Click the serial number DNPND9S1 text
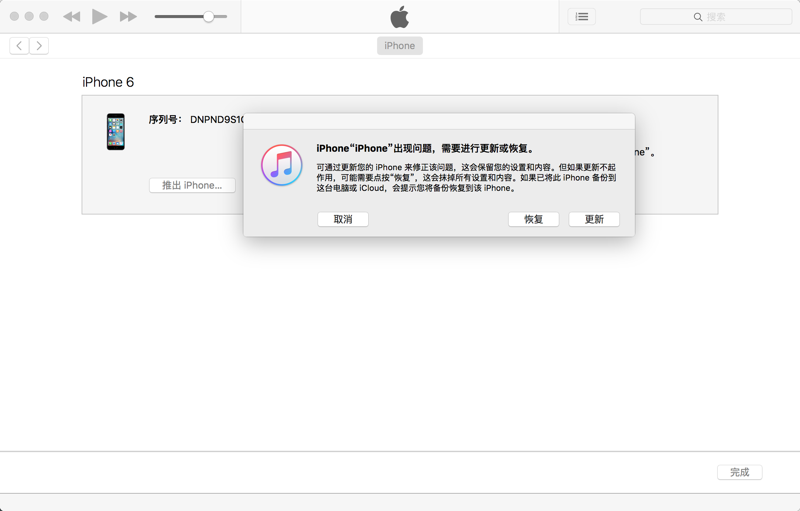800x511 pixels. pos(216,119)
